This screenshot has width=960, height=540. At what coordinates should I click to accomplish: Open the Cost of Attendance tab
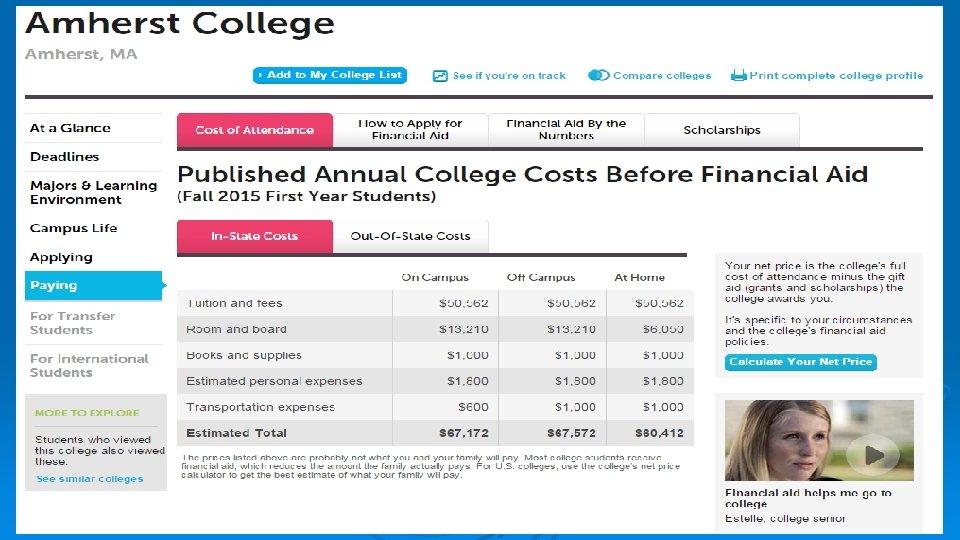254,130
